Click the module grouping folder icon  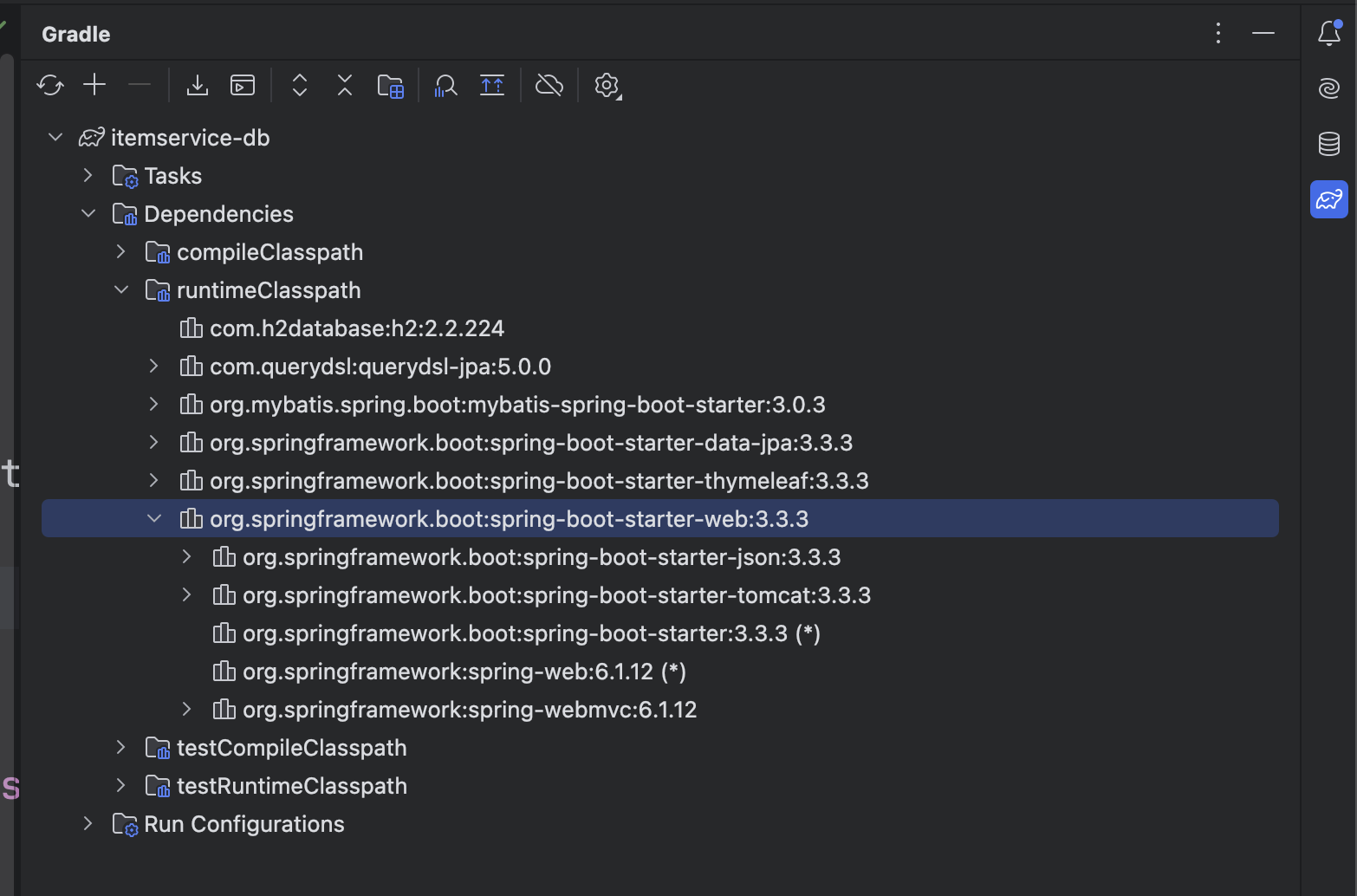pyautogui.click(x=391, y=86)
